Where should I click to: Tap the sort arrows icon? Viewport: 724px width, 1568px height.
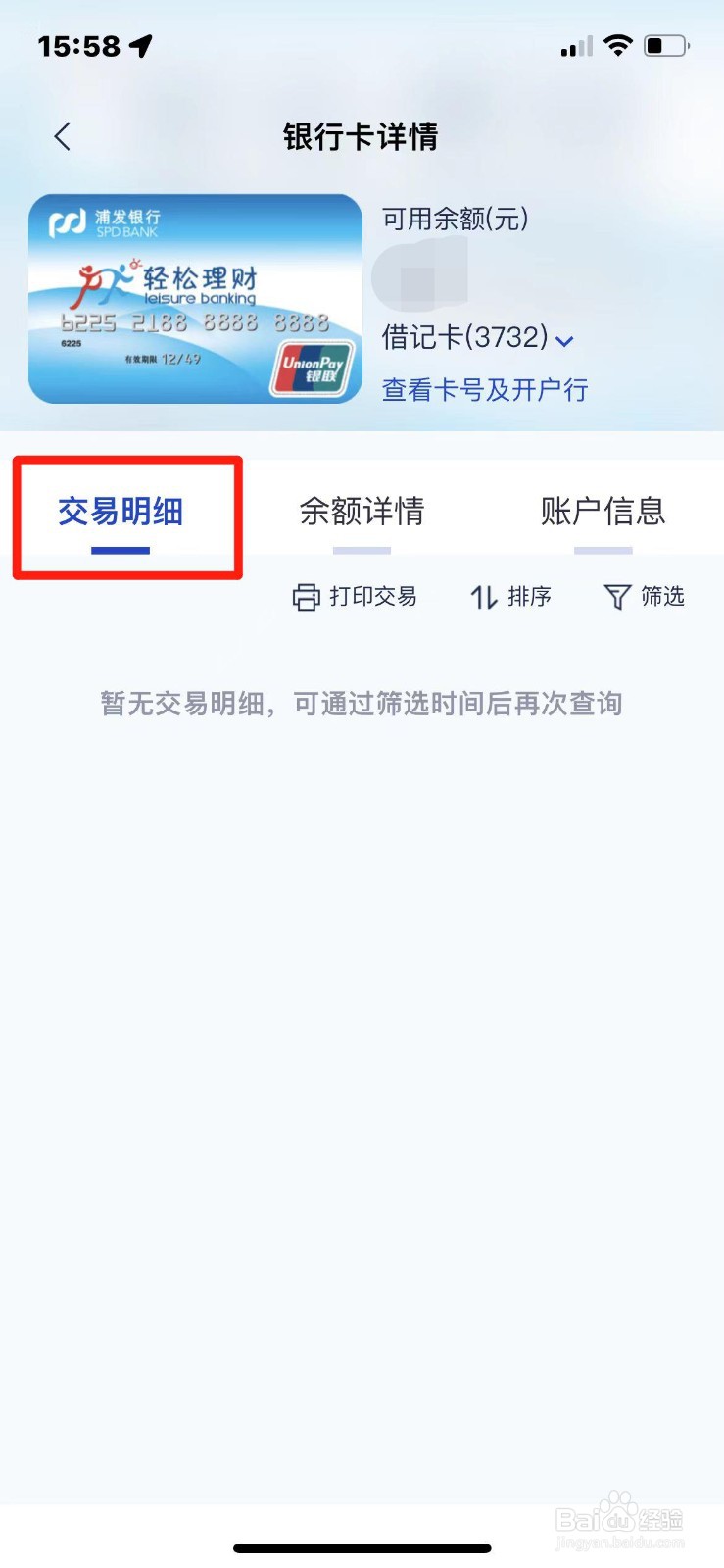pyautogui.click(x=484, y=597)
